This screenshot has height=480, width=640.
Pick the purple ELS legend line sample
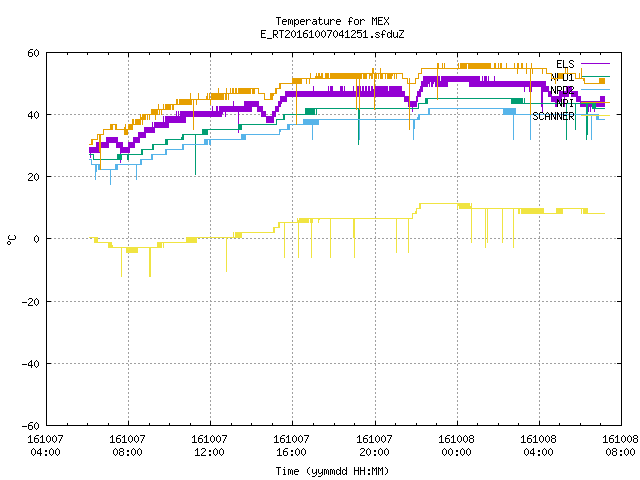595,64
